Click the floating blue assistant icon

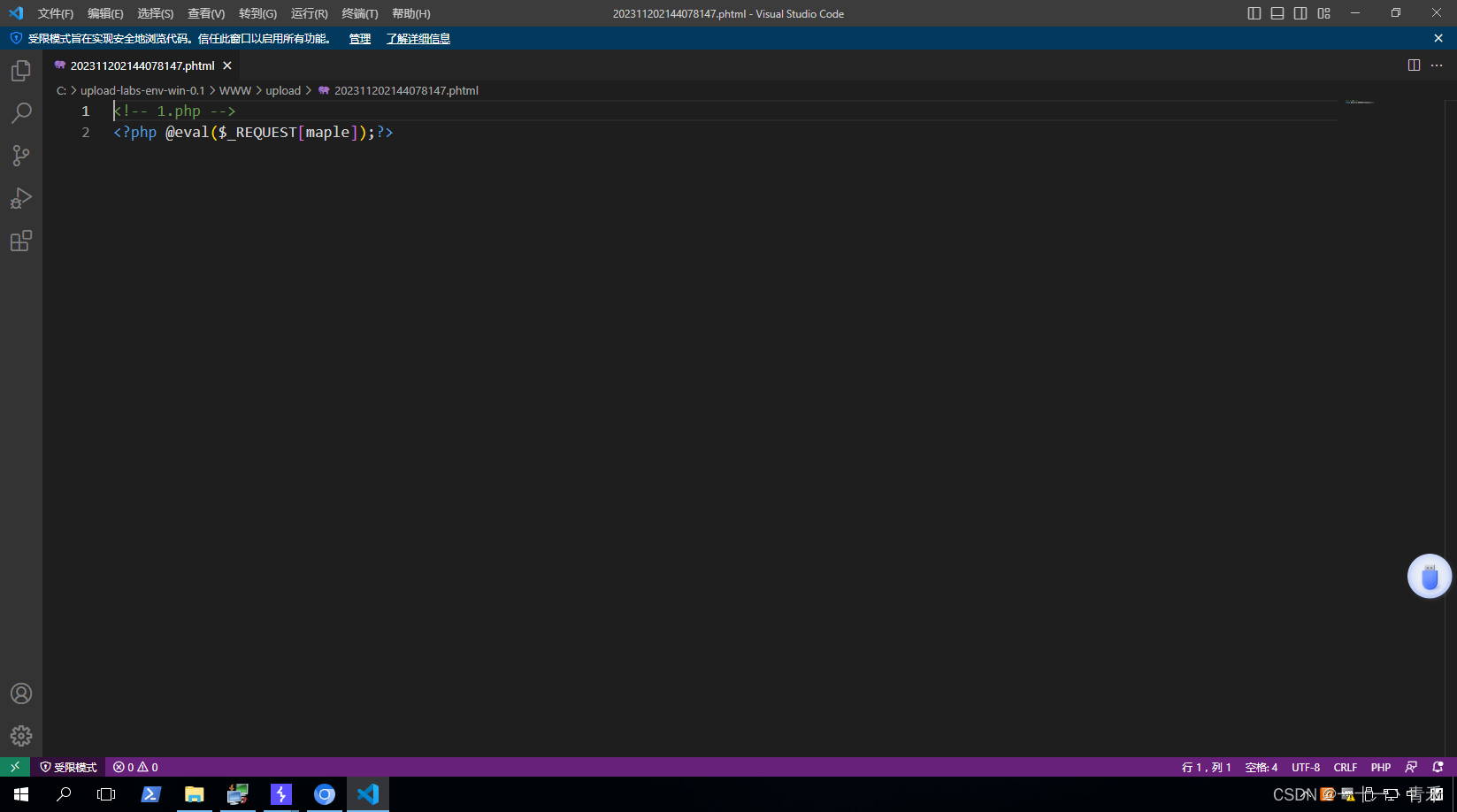pyautogui.click(x=1430, y=577)
